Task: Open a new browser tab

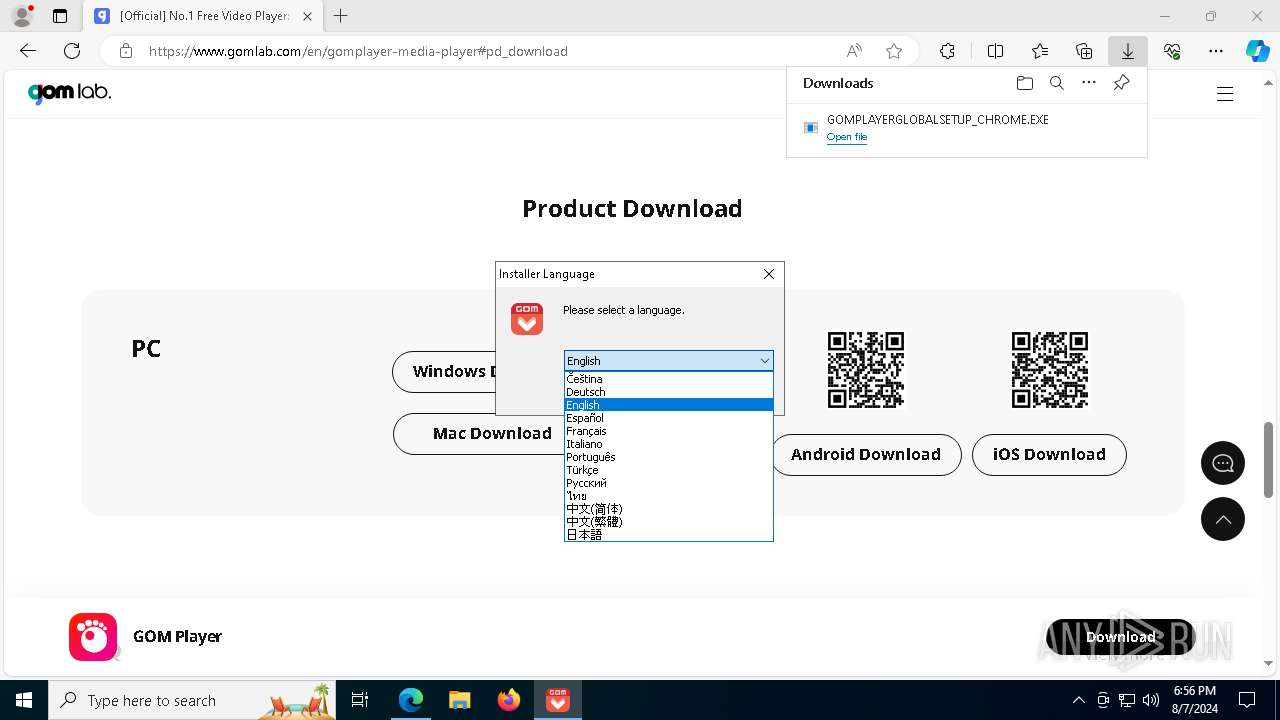Action: click(341, 16)
